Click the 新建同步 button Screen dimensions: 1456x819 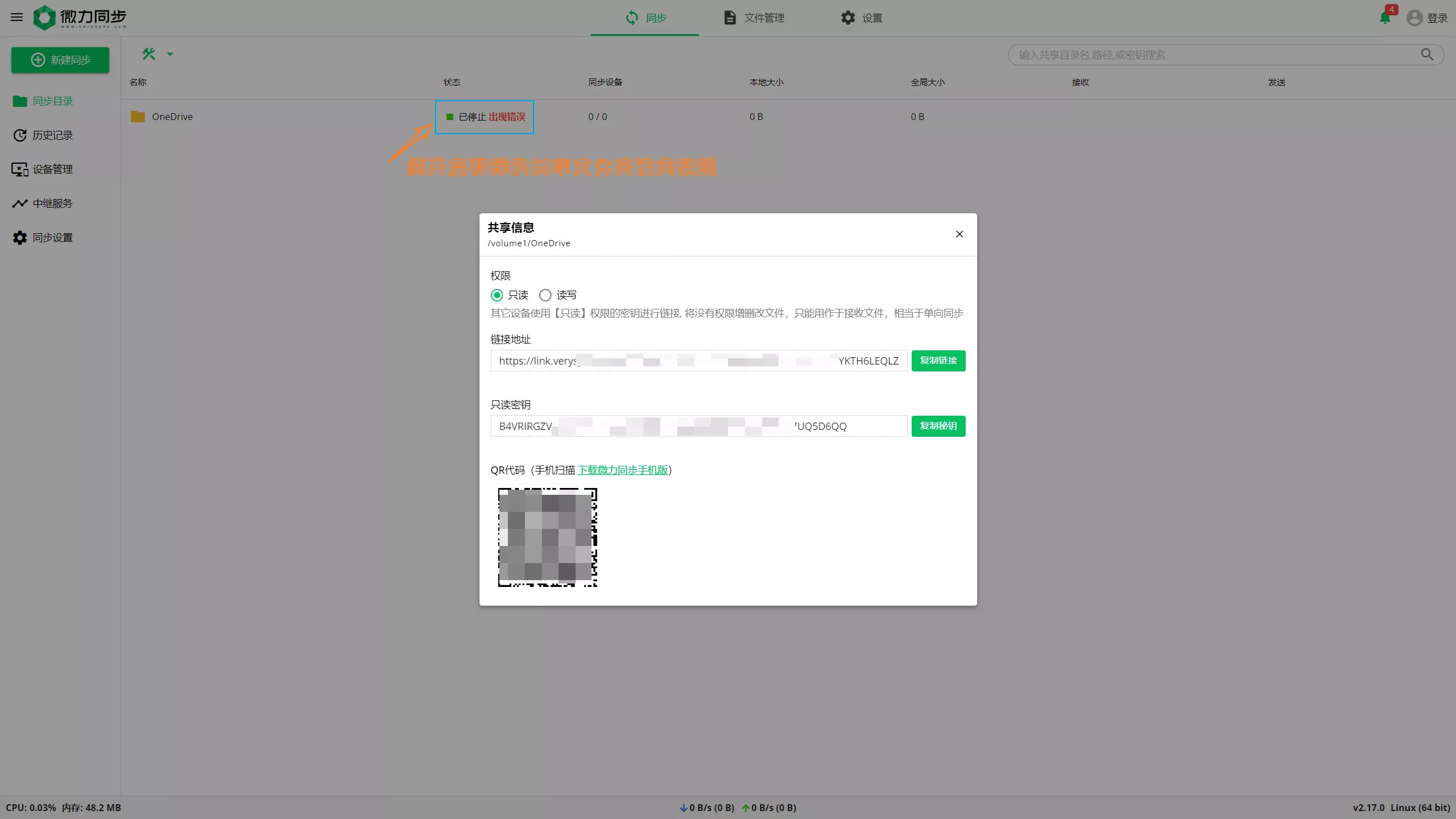(x=60, y=60)
